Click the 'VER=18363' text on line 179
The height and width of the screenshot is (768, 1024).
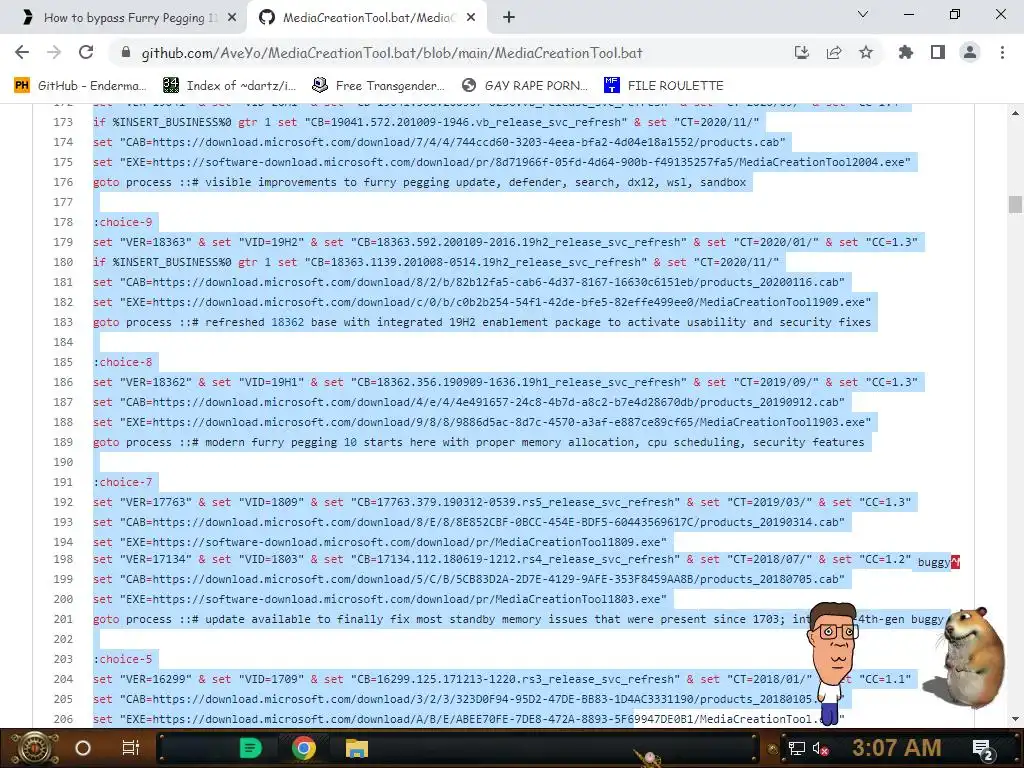click(155, 242)
